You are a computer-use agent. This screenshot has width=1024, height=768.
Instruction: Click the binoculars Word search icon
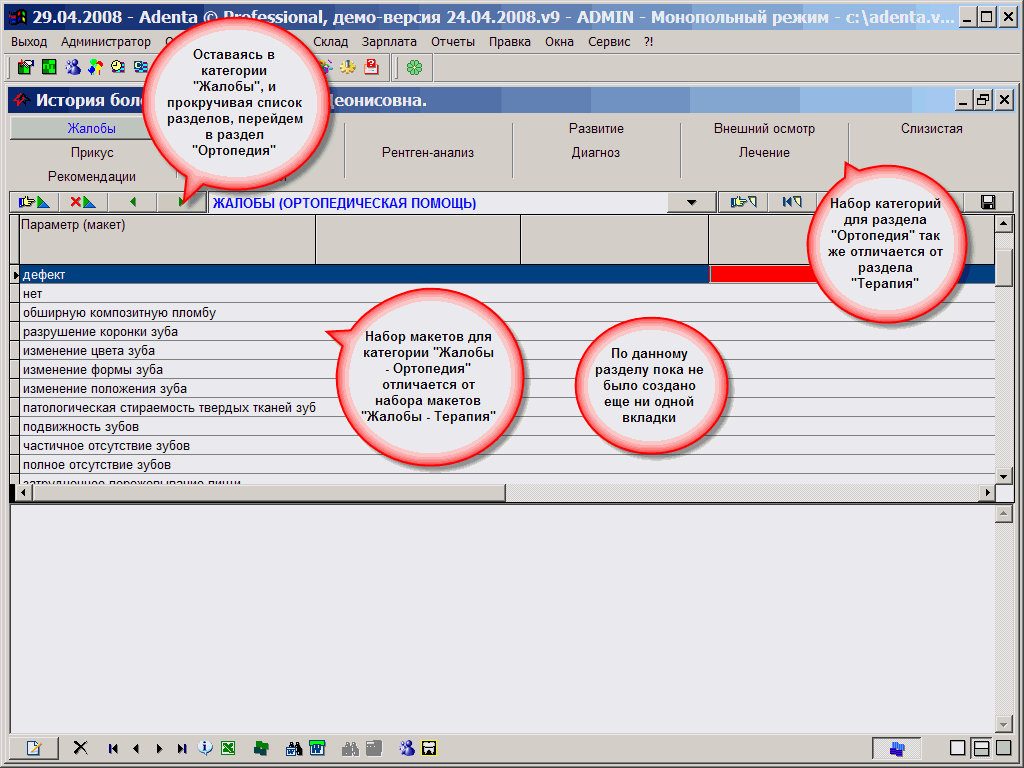(x=294, y=748)
